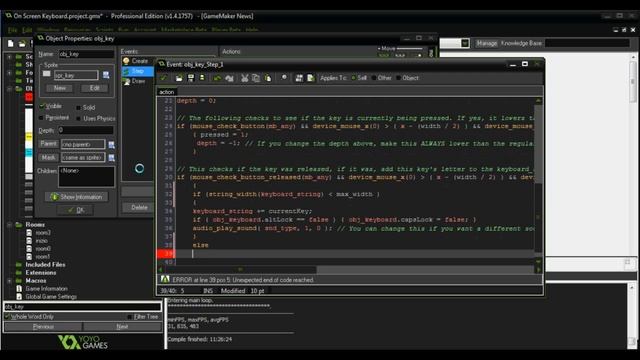Open the room0 room item
Viewport: 640px width, 360px height.
click(x=43, y=249)
